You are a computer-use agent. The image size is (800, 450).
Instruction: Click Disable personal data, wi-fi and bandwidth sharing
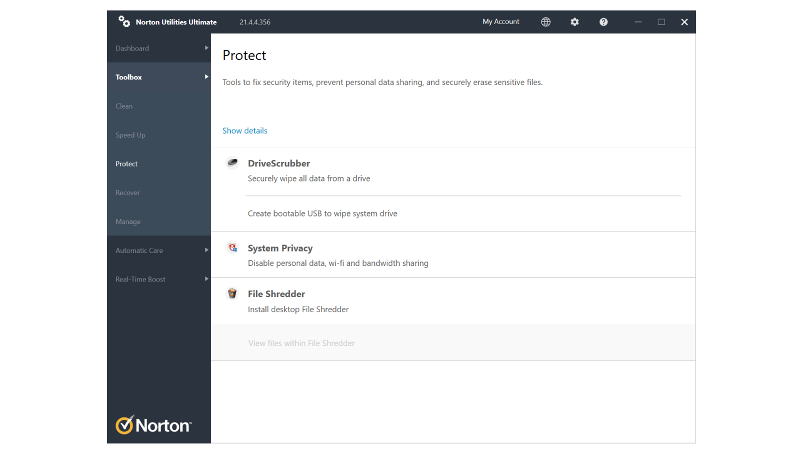point(338,263)
